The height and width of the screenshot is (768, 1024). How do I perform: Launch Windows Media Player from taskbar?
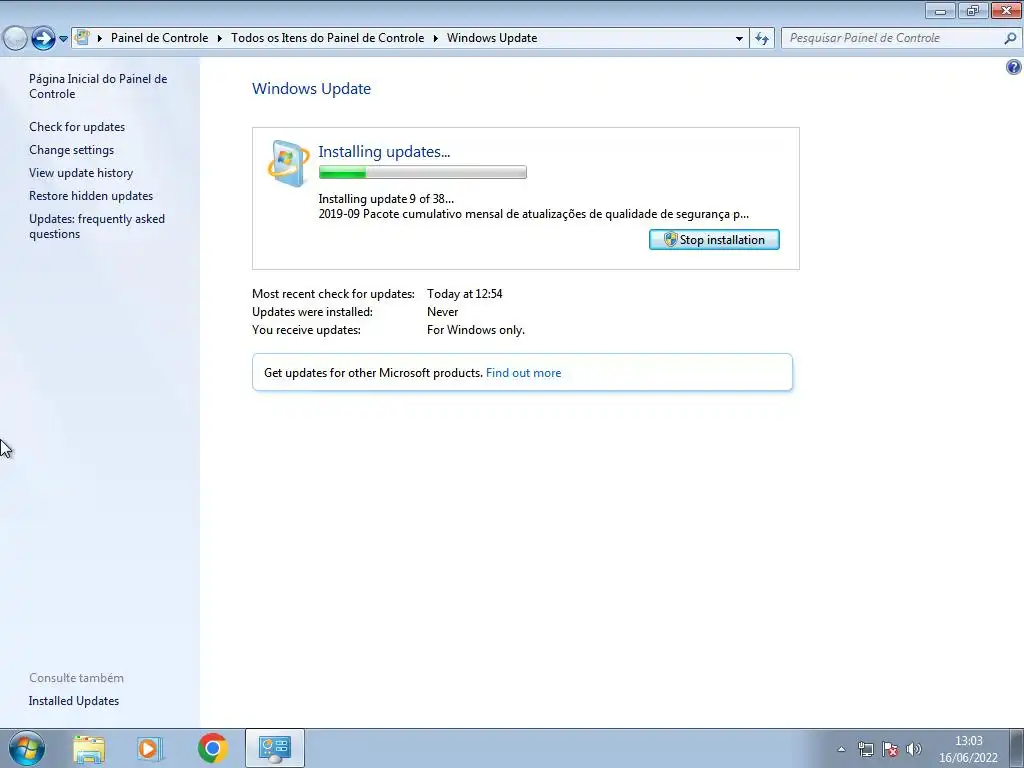tap(150, 748)
